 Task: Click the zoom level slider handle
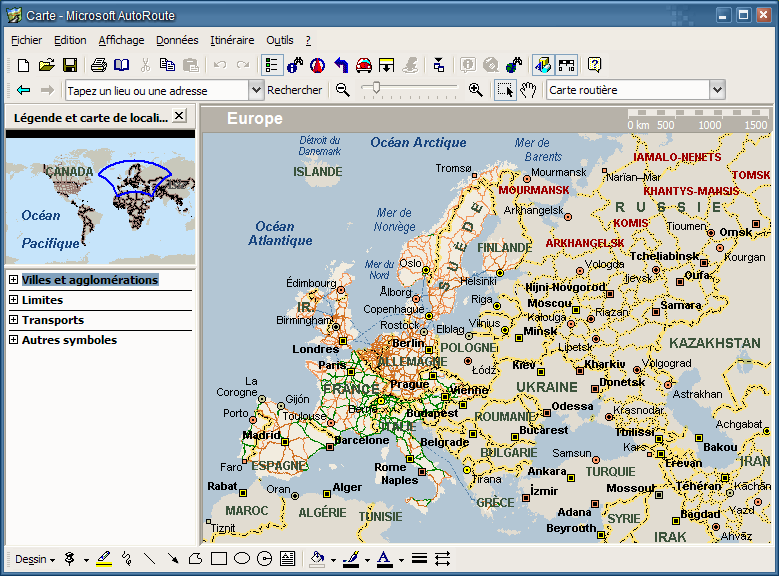point(376,89)
